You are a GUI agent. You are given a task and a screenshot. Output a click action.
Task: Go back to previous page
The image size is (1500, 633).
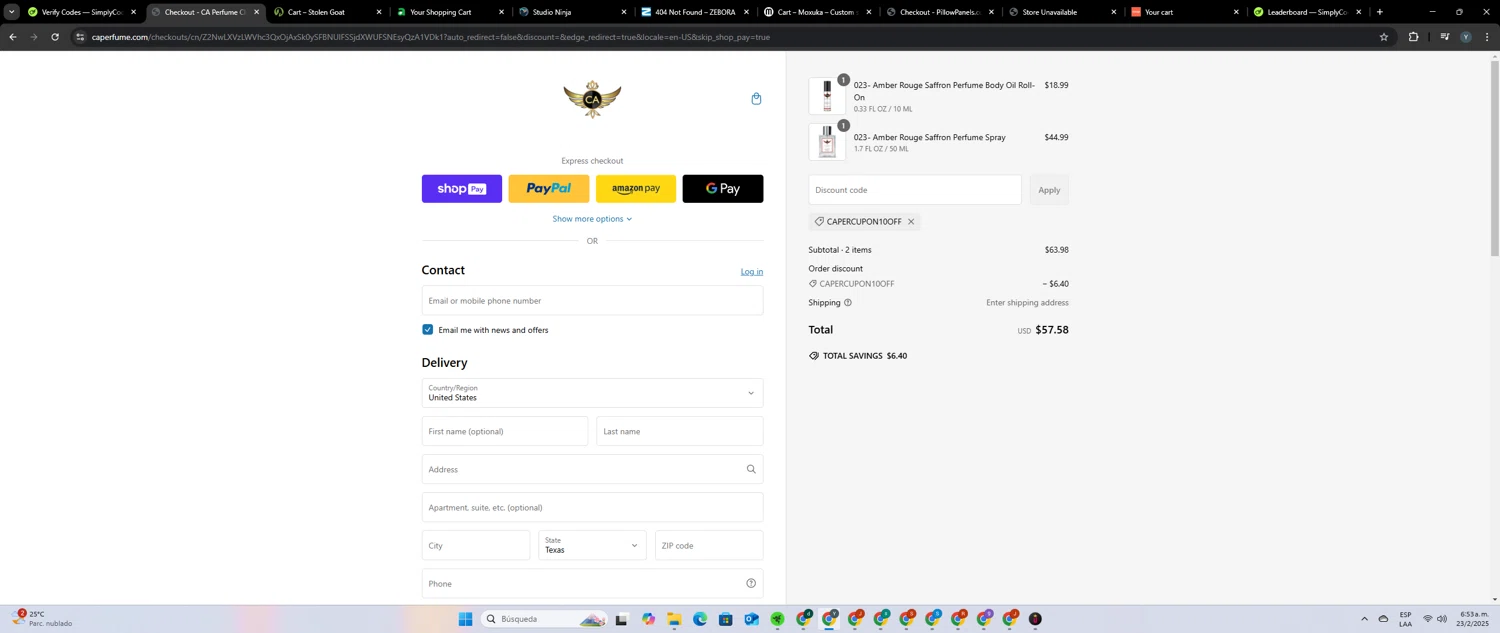(12, 37)
